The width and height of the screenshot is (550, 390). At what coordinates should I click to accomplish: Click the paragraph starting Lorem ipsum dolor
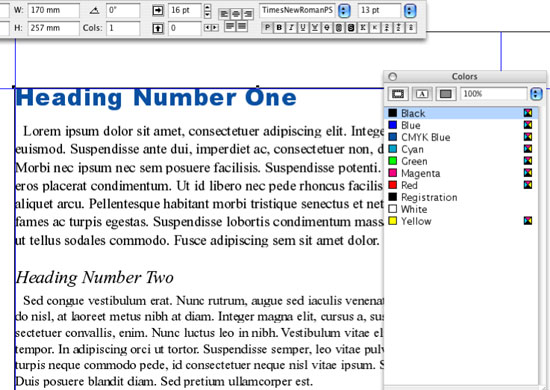point(199,186)
